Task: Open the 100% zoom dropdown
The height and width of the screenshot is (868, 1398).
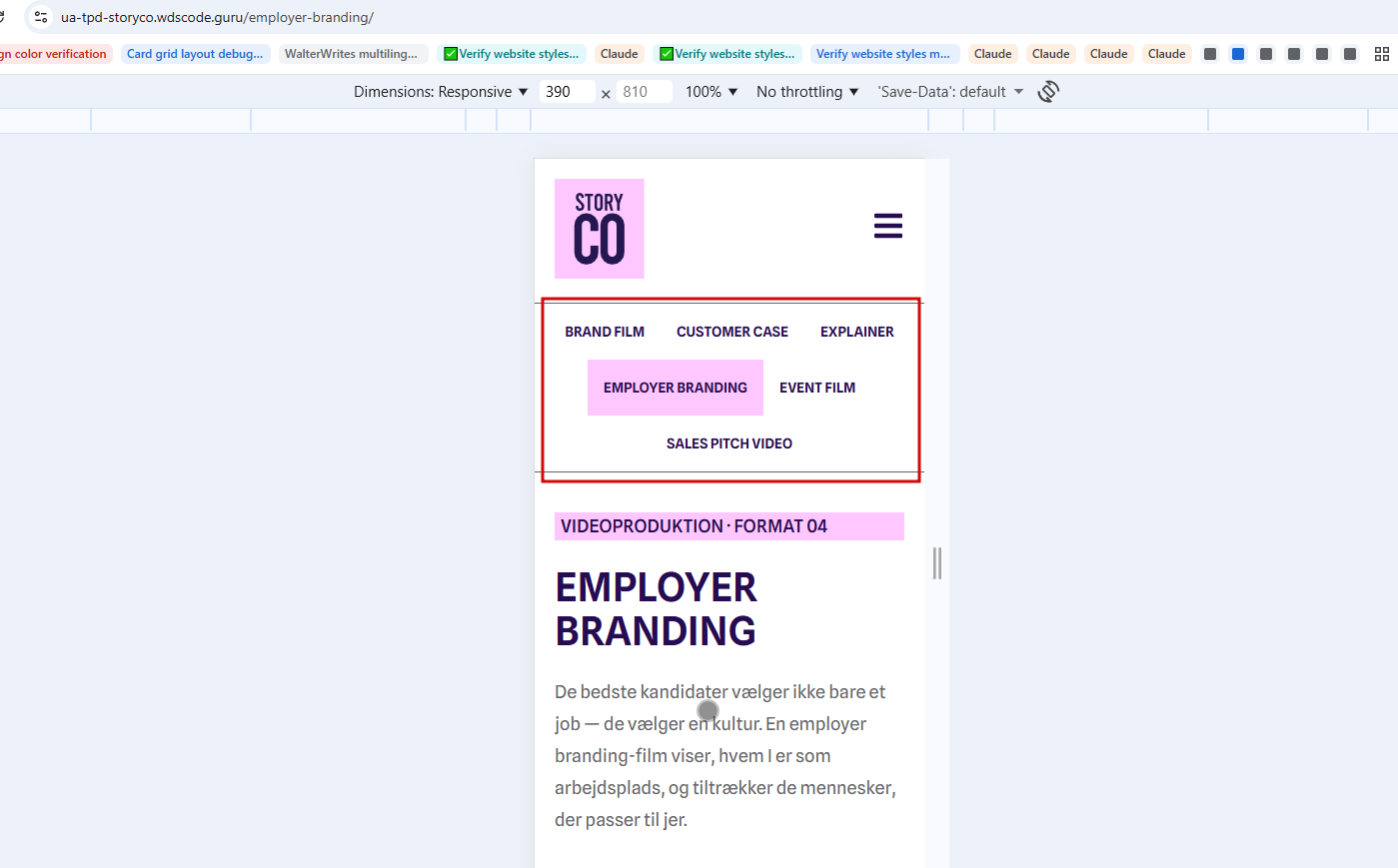Action: click(x=711, y=92)
